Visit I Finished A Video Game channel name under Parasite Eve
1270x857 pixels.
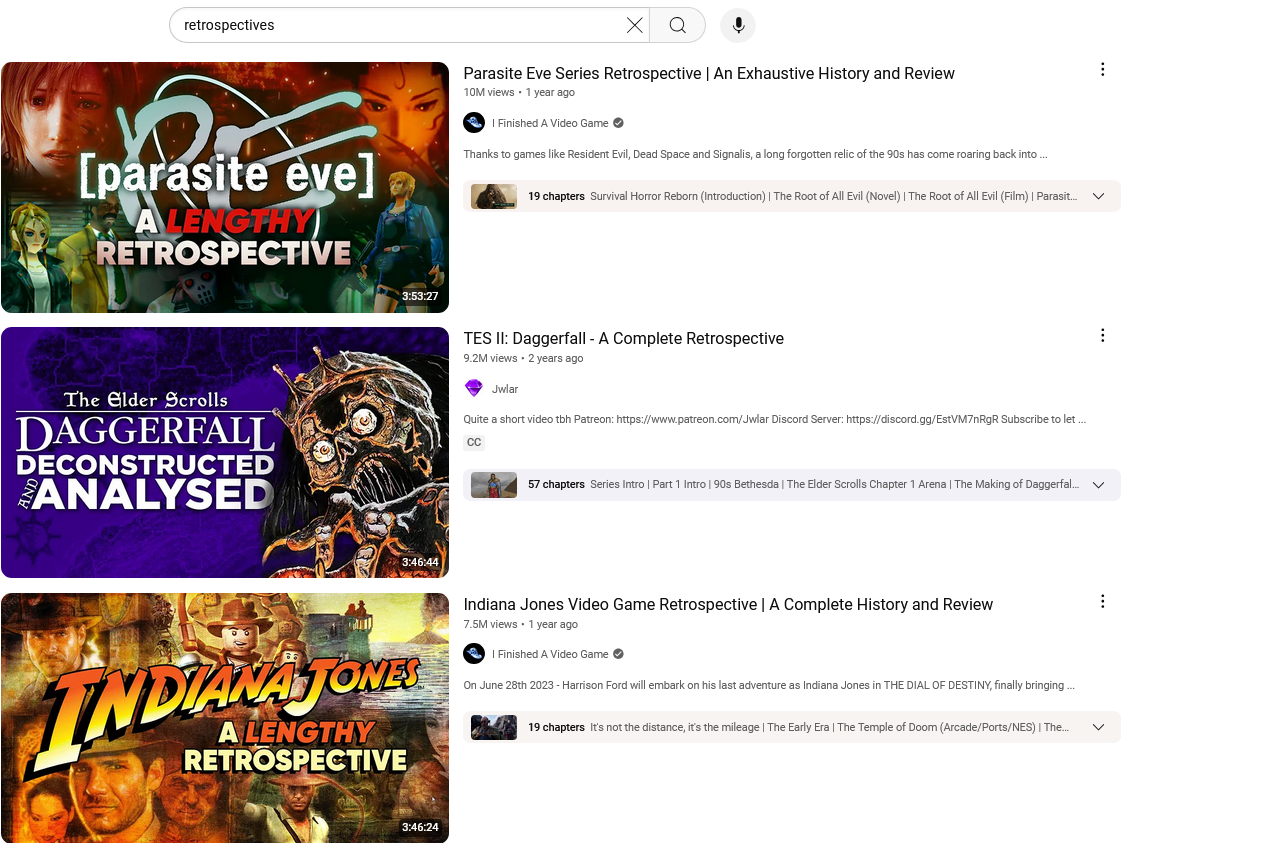[x=550, y=123]
